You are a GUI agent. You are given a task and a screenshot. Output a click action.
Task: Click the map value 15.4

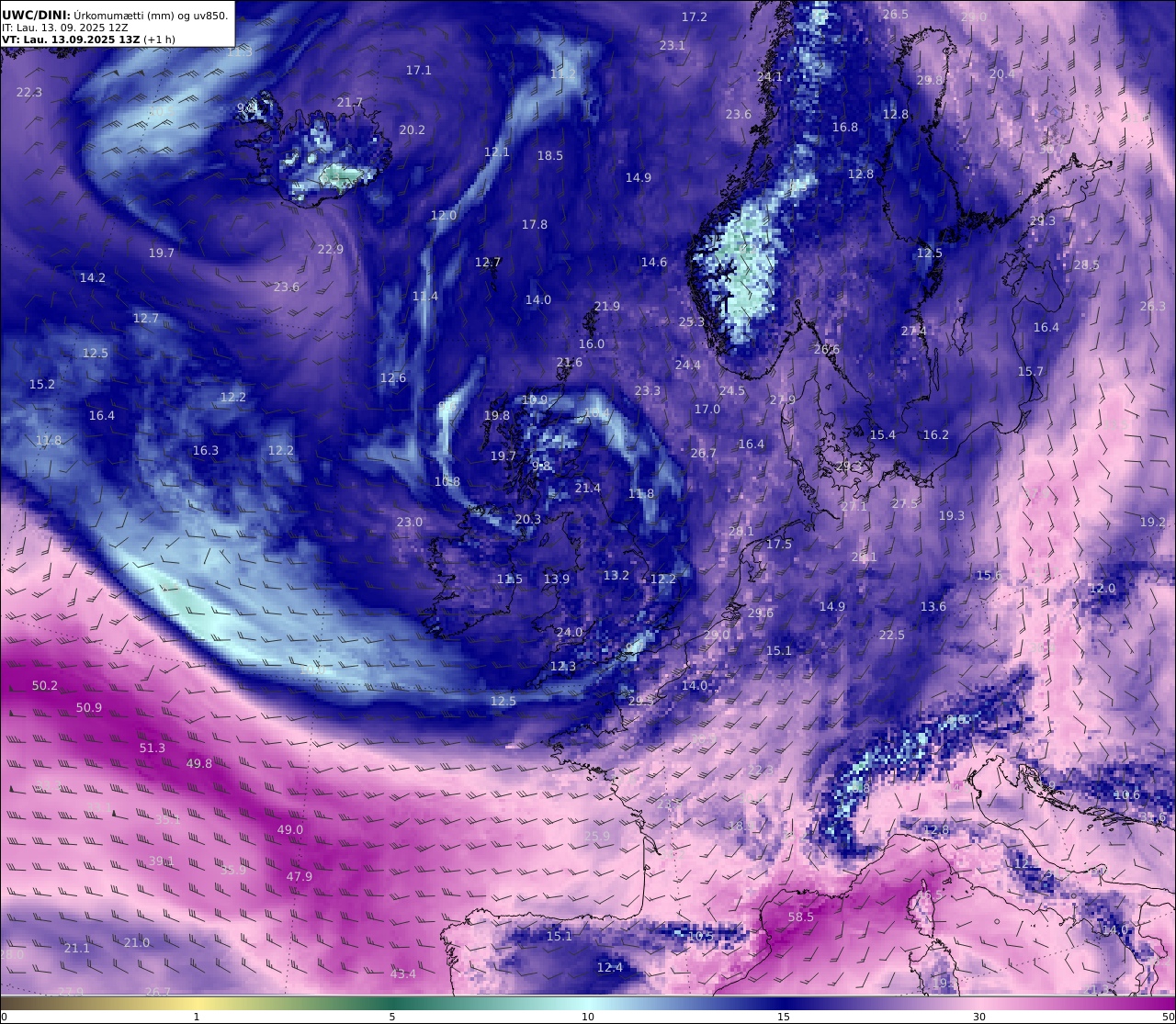883,434
